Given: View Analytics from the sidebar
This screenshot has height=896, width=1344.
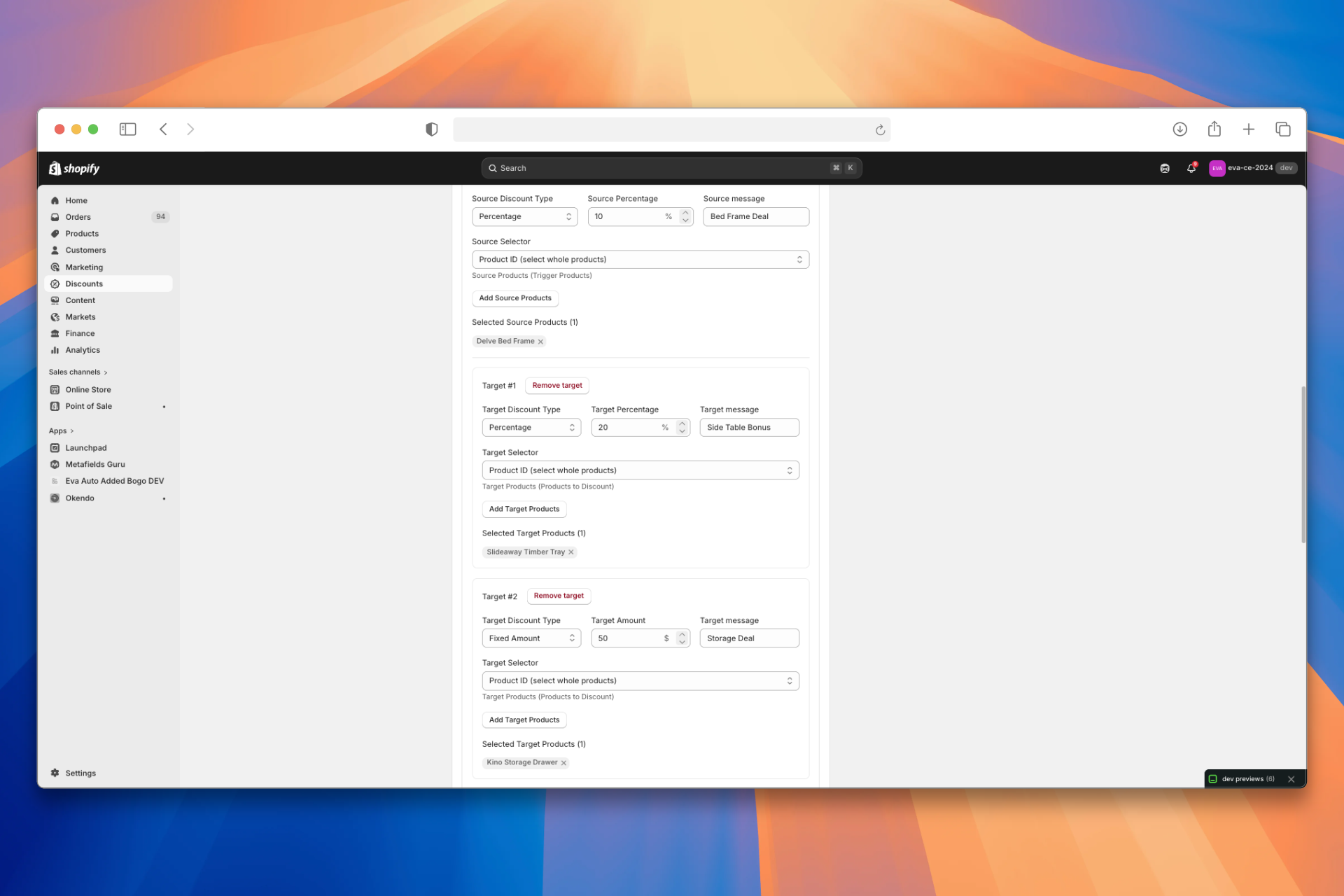Looking at the screenshot, I should point(81,349).
